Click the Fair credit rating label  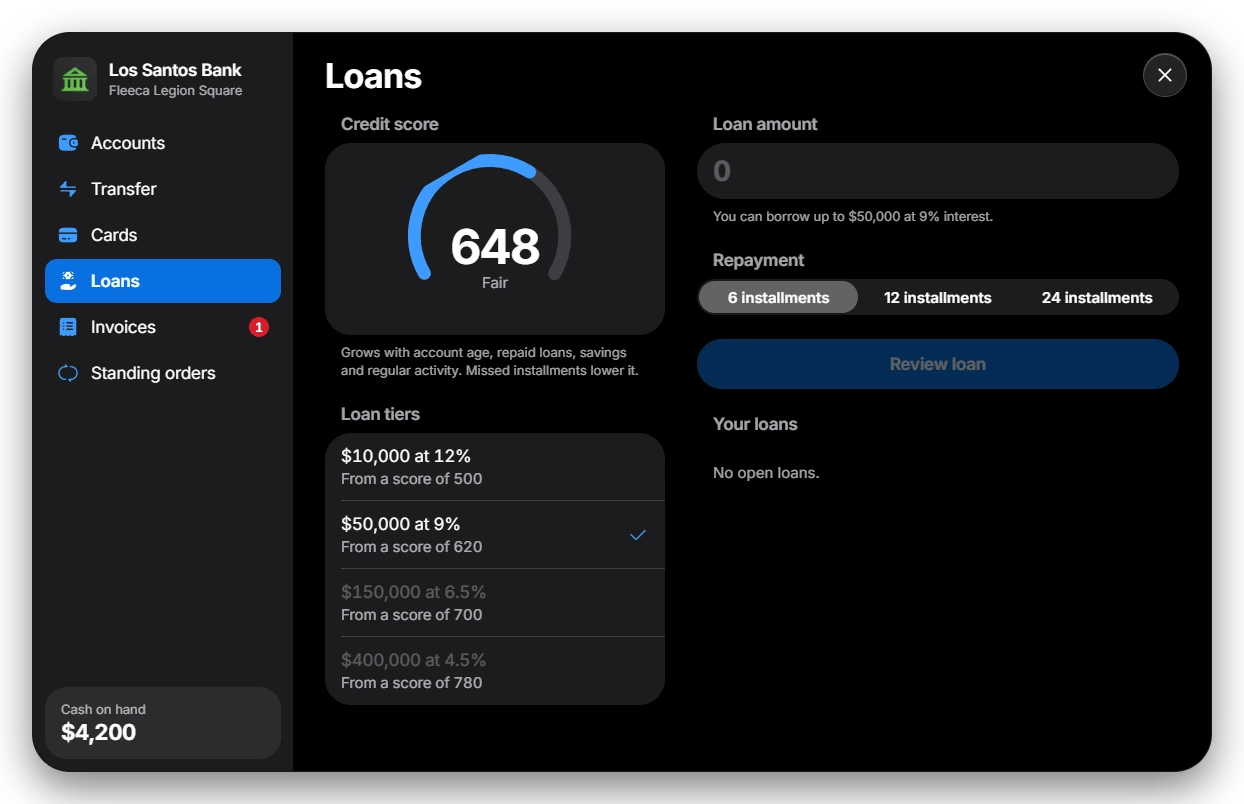tap(495, 283)
